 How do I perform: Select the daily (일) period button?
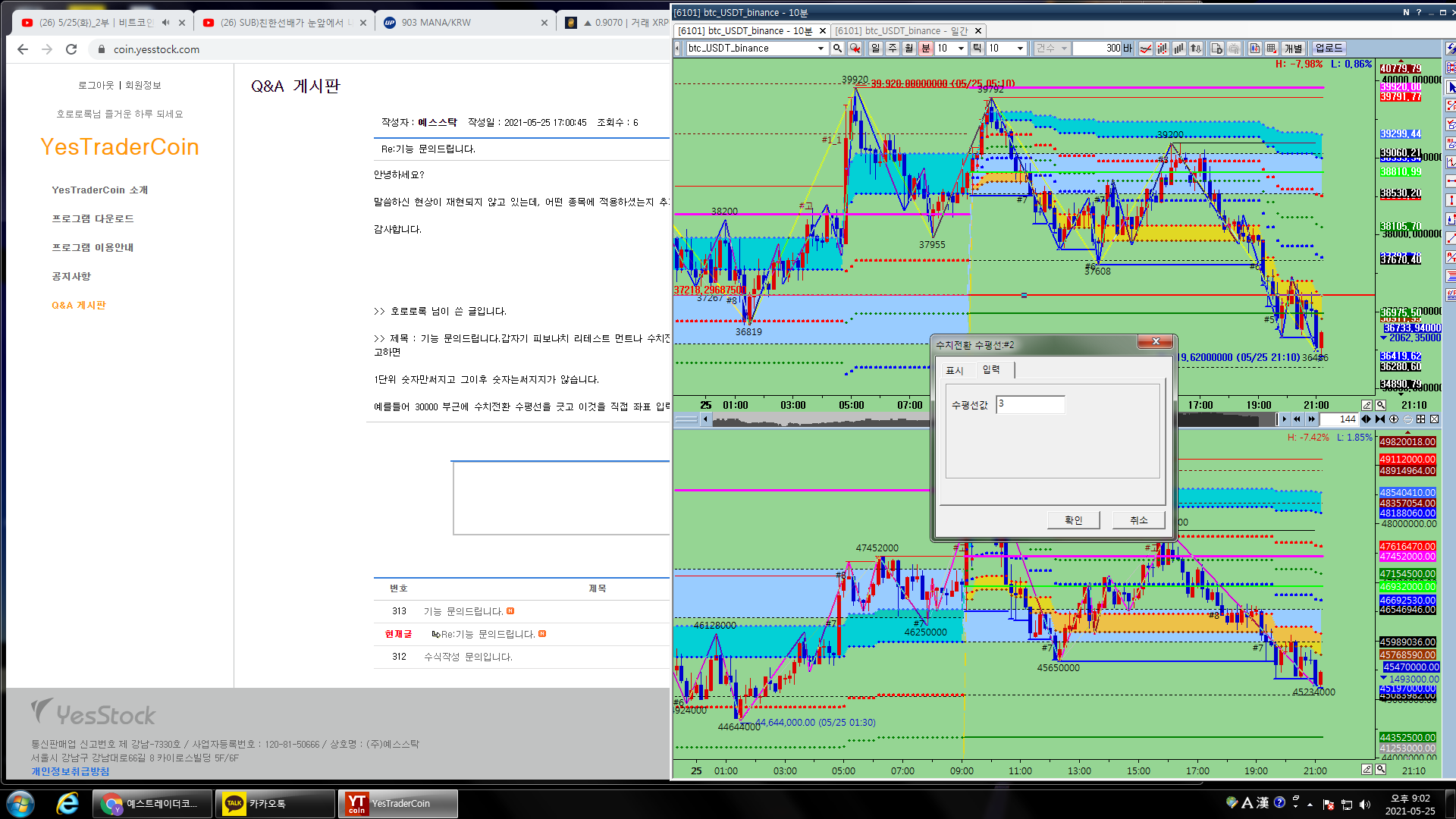pyautogui.click(x=876, y=49)
